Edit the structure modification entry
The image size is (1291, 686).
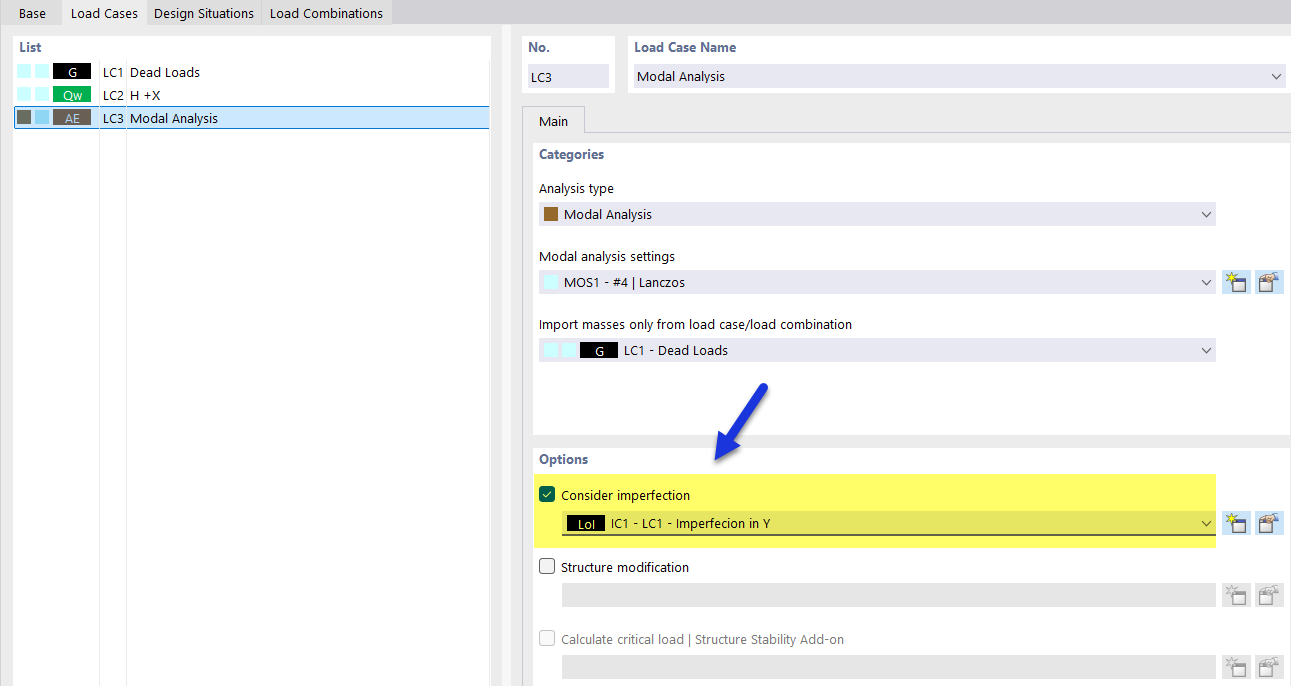(x=1269, y=594)
